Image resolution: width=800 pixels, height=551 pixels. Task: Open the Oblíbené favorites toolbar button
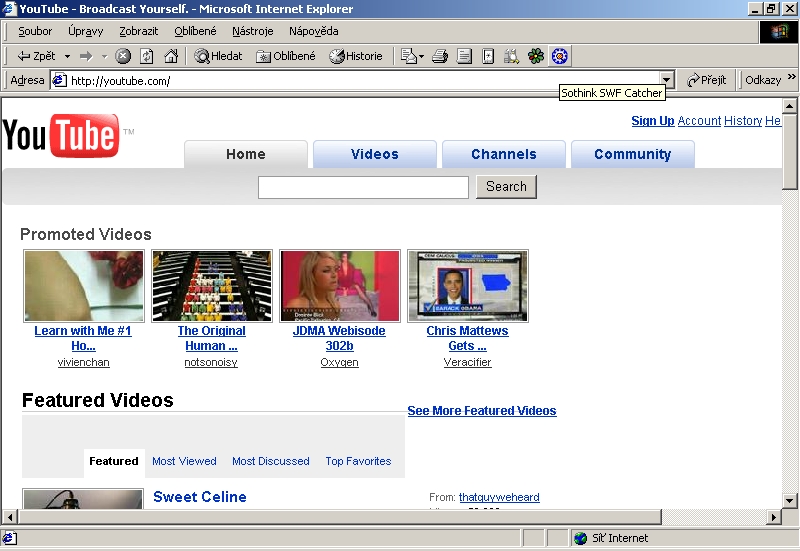(x=286, y=56)
